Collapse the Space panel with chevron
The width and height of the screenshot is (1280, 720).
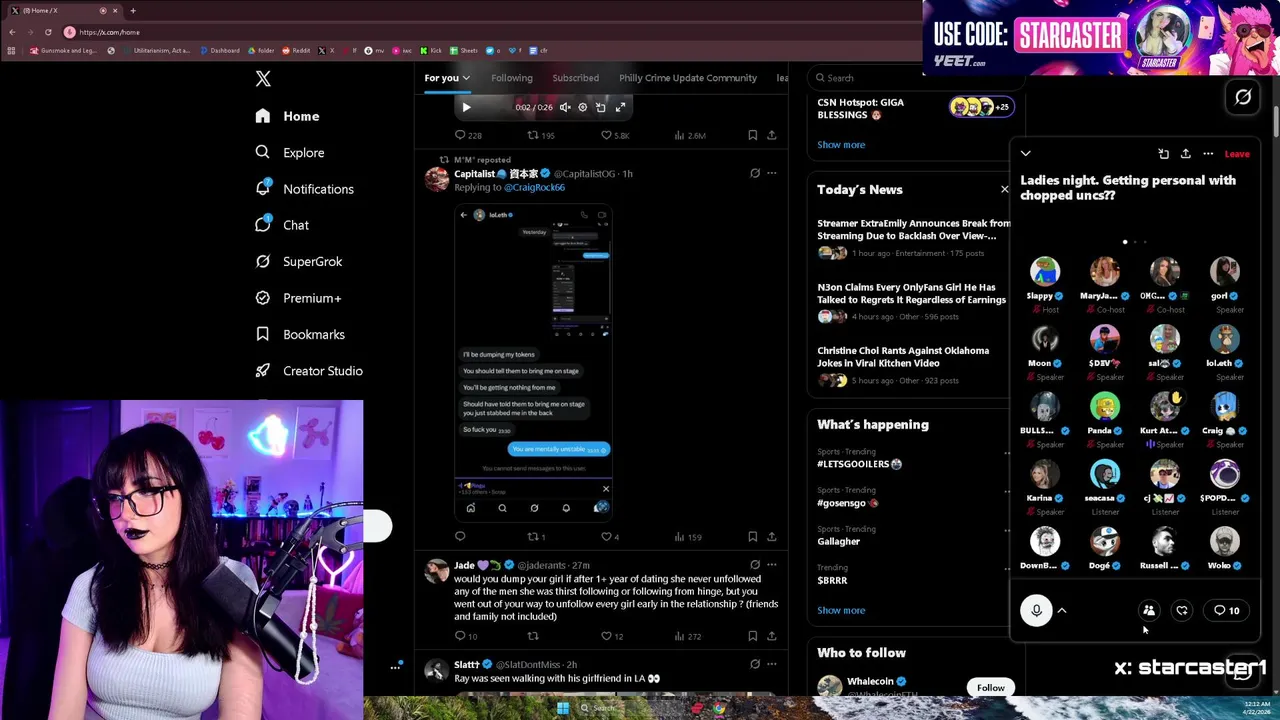[1026, 154]
